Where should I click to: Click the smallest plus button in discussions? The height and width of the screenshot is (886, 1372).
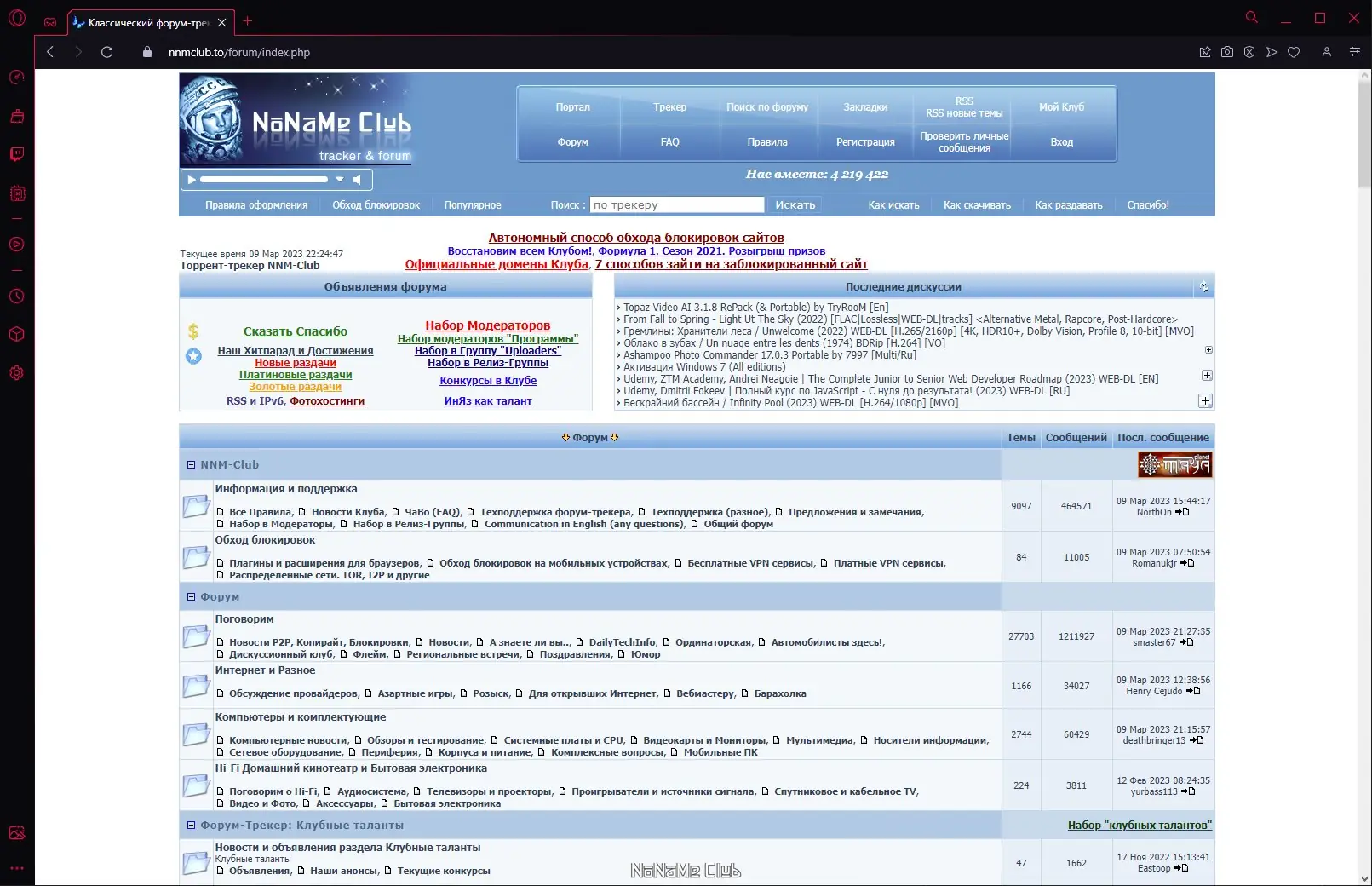(x=1208, y=350)
